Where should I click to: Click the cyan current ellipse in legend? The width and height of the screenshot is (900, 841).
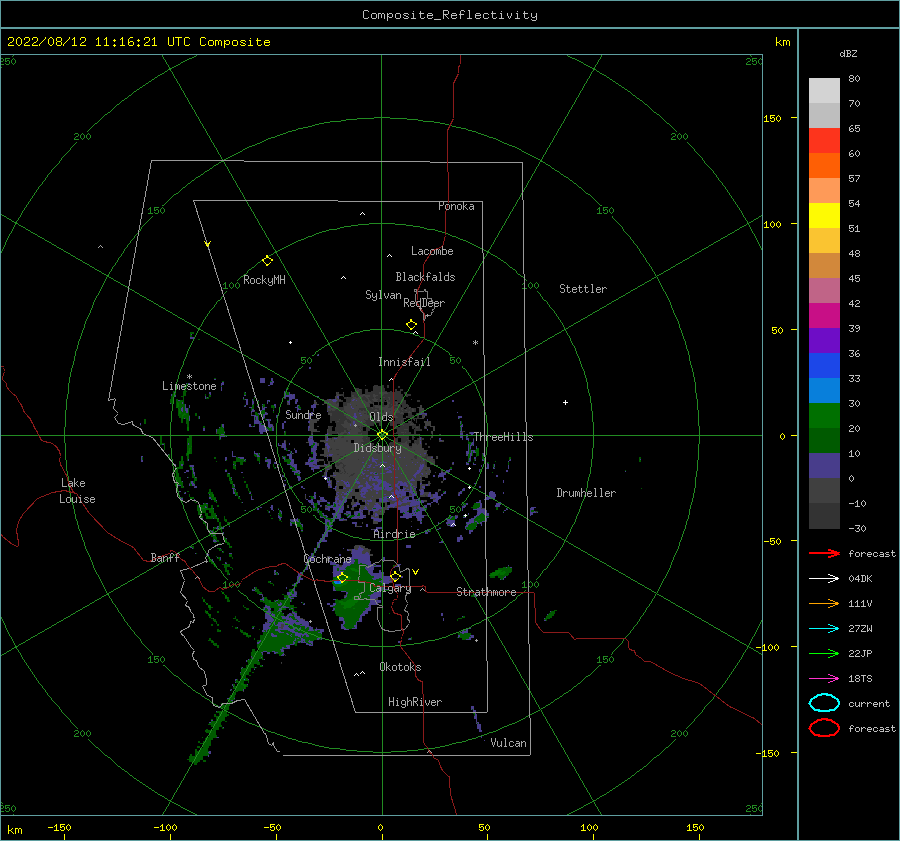pos(824,703)
